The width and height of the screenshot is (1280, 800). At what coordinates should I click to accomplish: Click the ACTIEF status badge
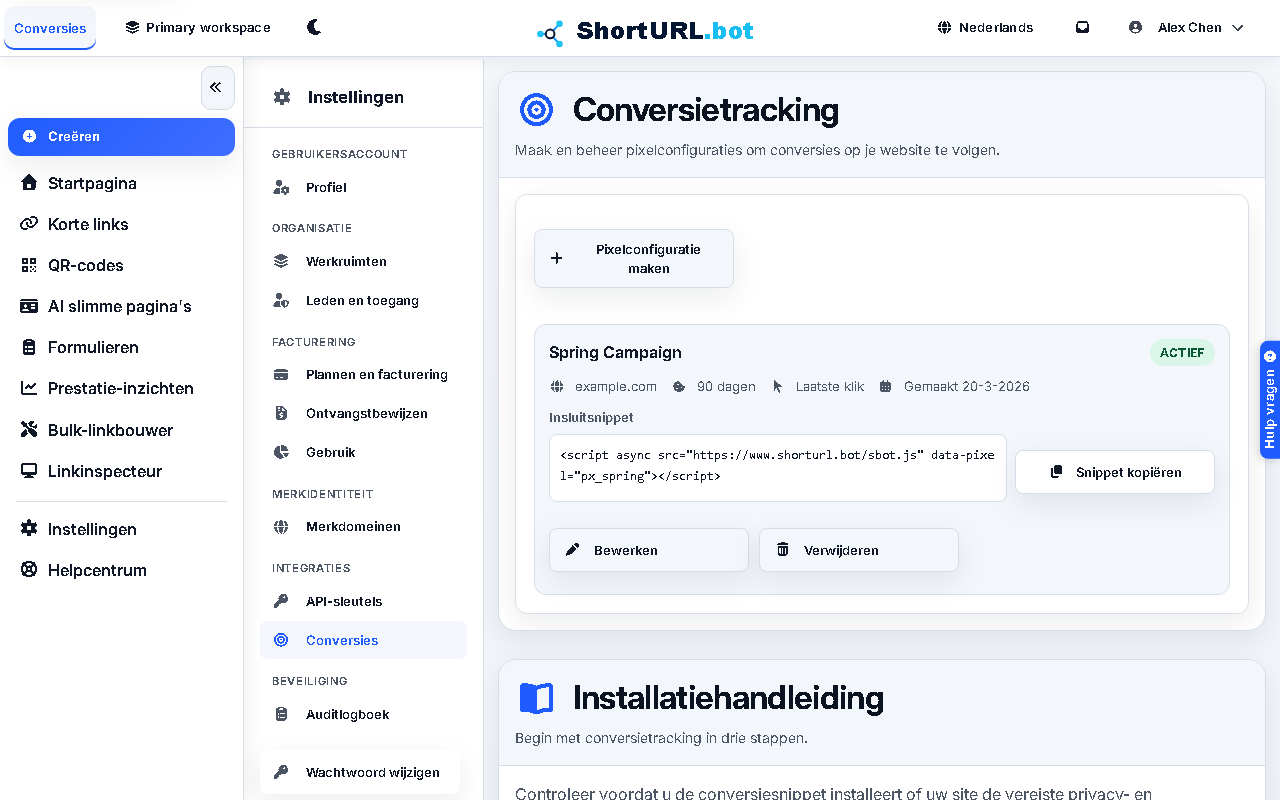(x=1182, y=352)
